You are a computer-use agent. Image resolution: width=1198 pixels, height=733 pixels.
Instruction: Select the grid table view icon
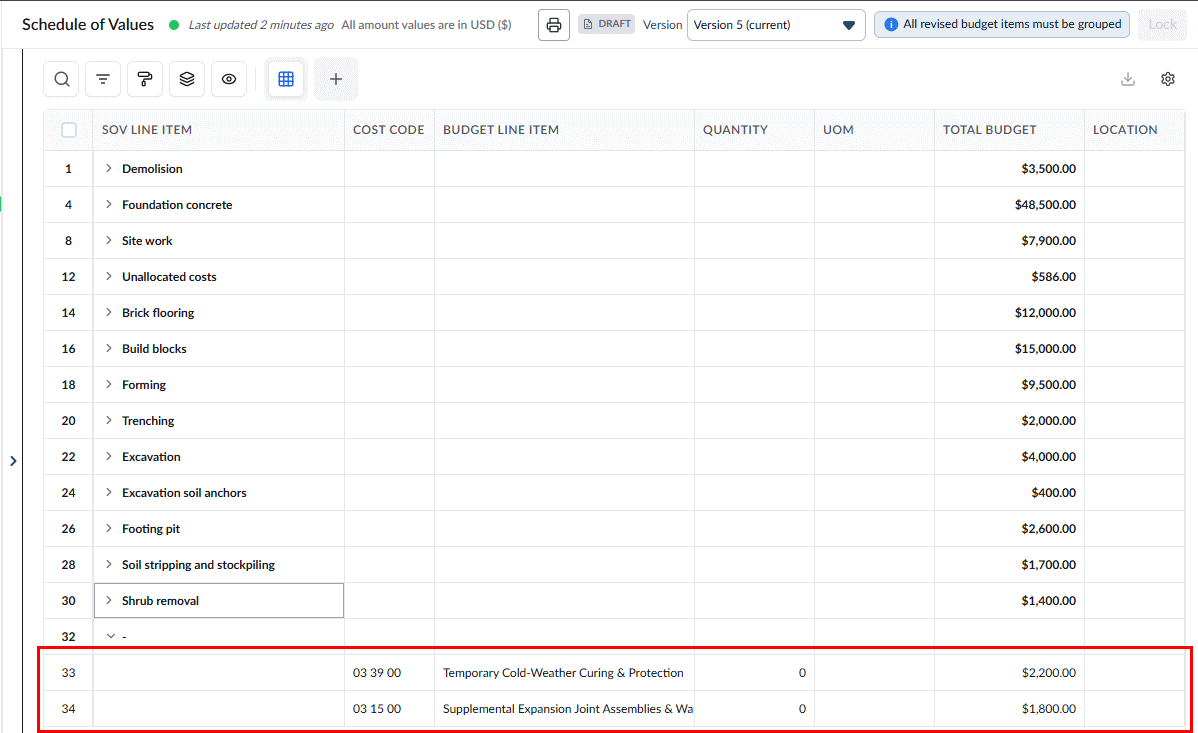[x=286, y=79]
